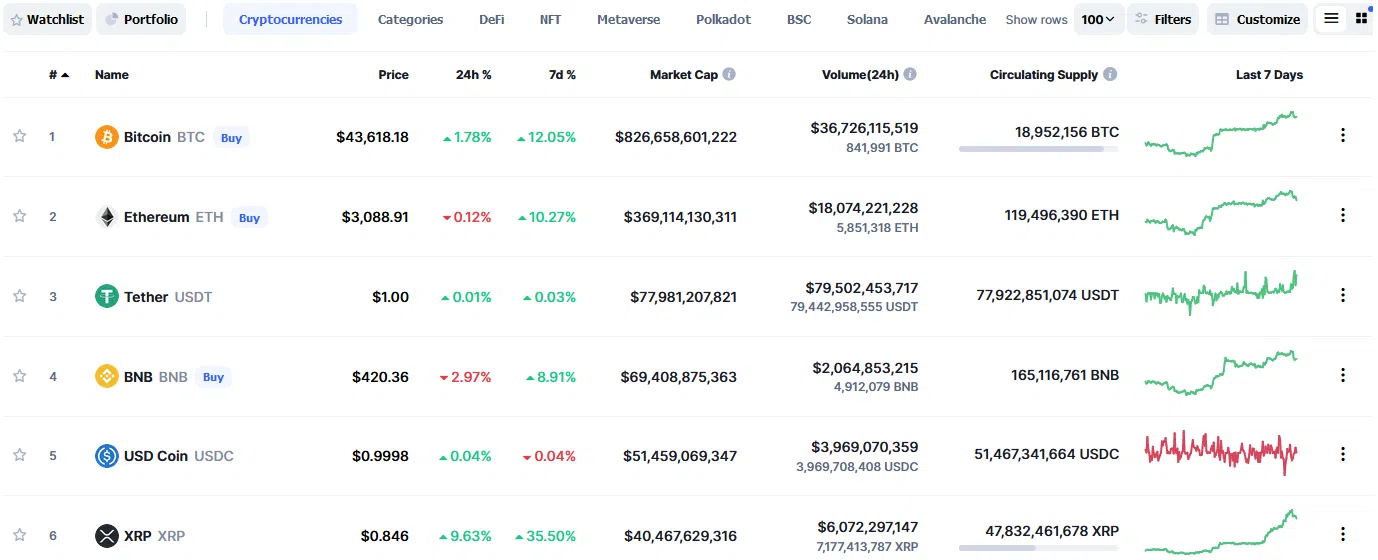This screenshot has width=1378, height=560.
Task: Open the Watchlist button
Action: pos(47,19)
